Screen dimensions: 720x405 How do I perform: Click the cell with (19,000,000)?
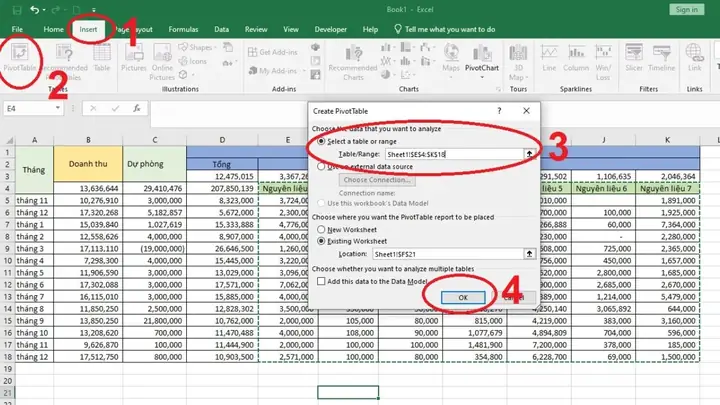155,248
